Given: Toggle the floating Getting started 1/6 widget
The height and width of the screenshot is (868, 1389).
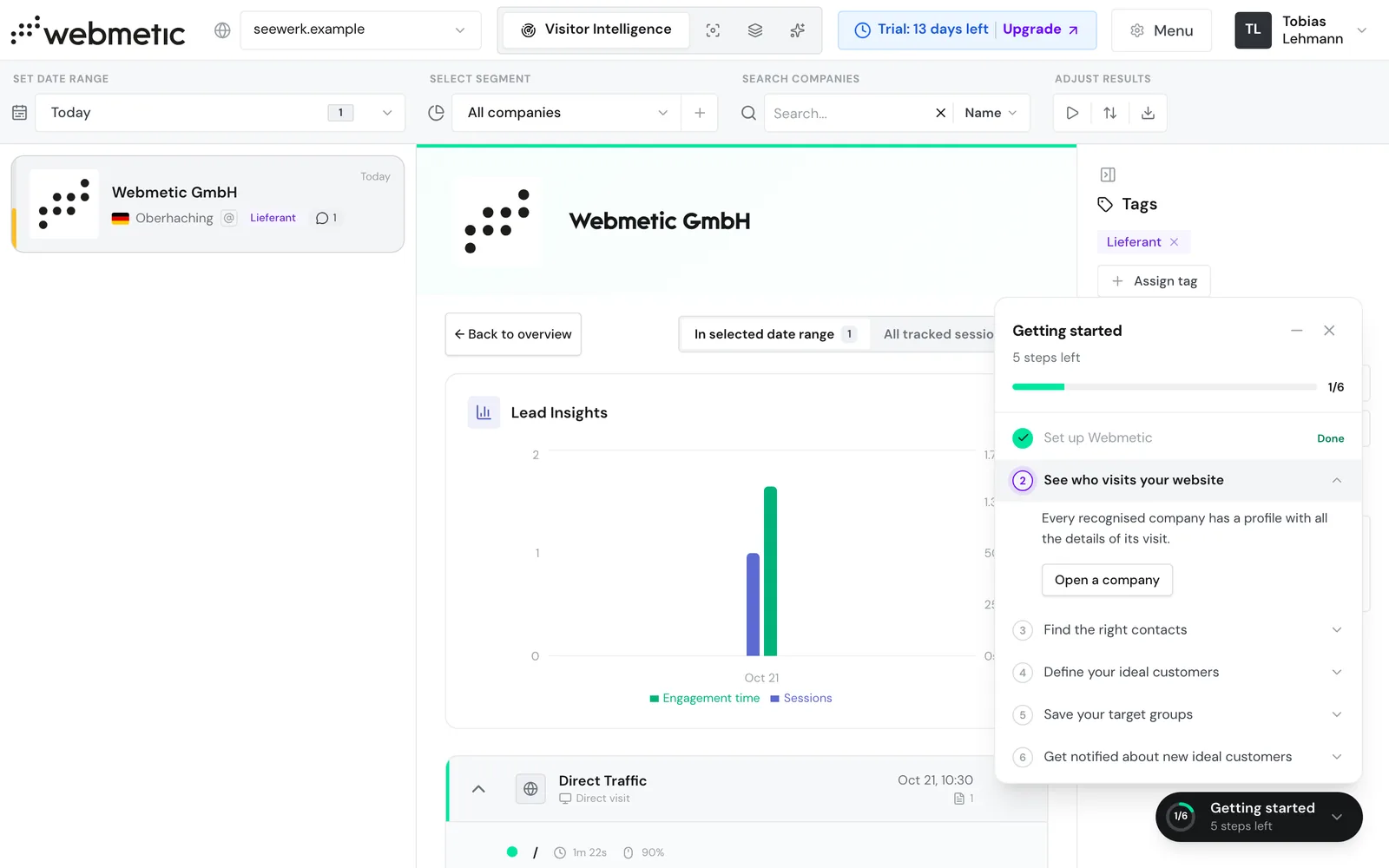Looking at the screenshot, I should [1259, 817].
